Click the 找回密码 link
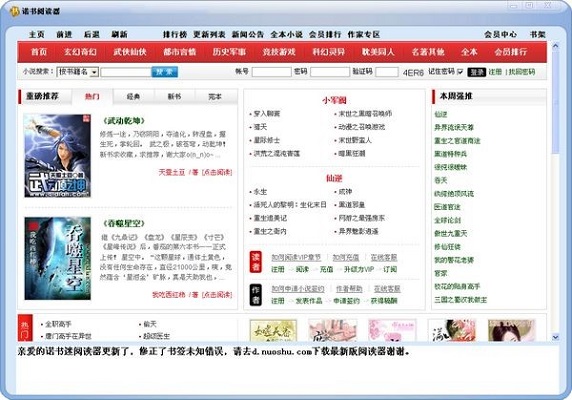 (522, 72)
